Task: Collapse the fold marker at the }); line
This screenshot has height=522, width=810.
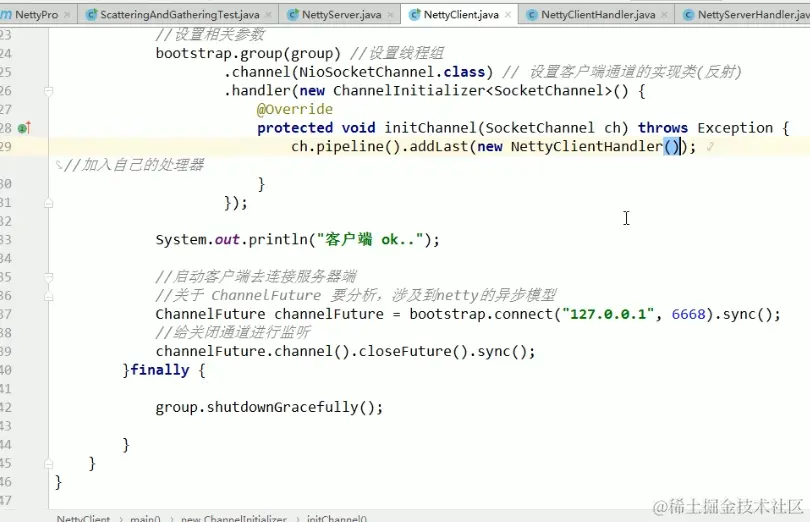Action: coord(49,203)
